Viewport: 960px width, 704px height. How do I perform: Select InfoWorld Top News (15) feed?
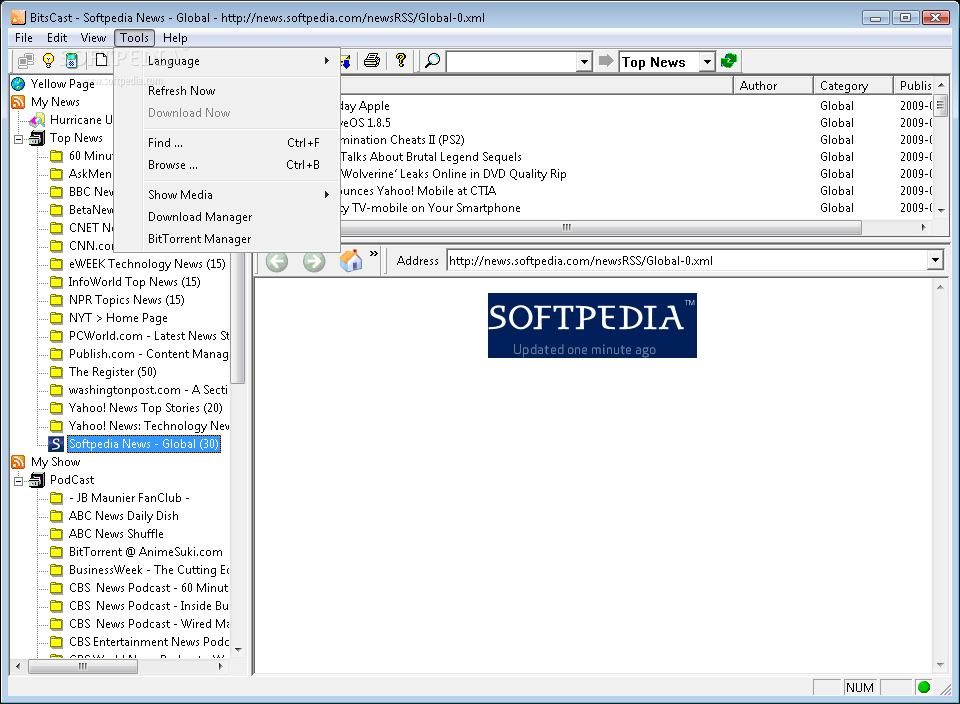tap(135, 282)
